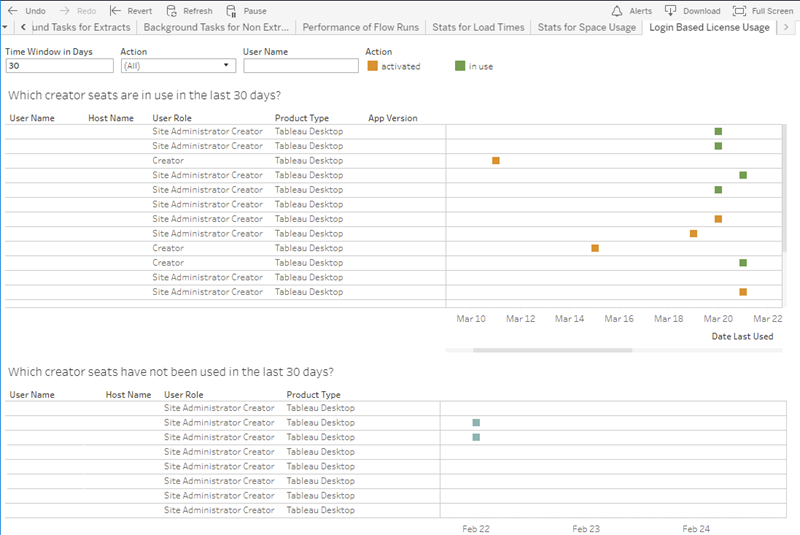Select green mark in first chart row

pos(718,132)
